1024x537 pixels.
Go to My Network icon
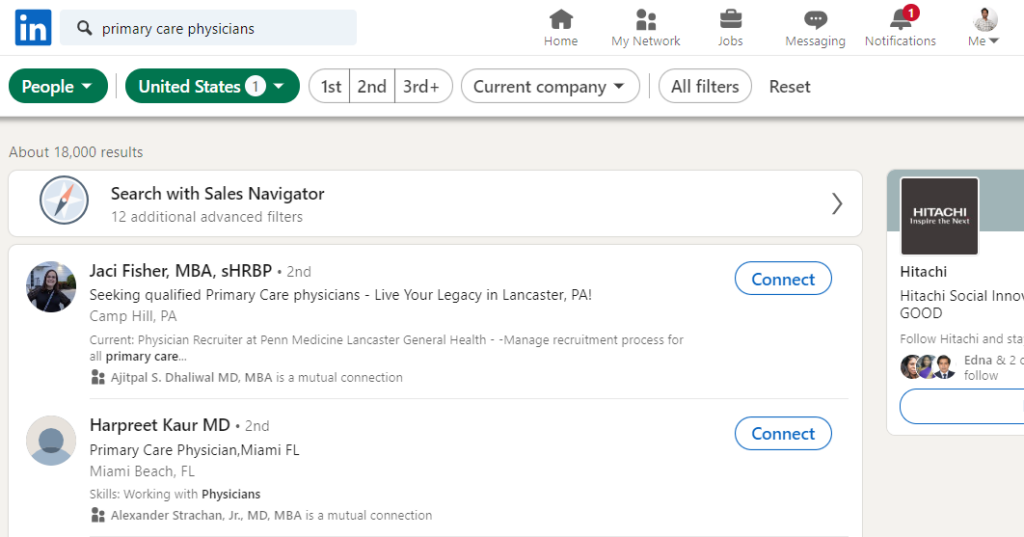[646, 20]
